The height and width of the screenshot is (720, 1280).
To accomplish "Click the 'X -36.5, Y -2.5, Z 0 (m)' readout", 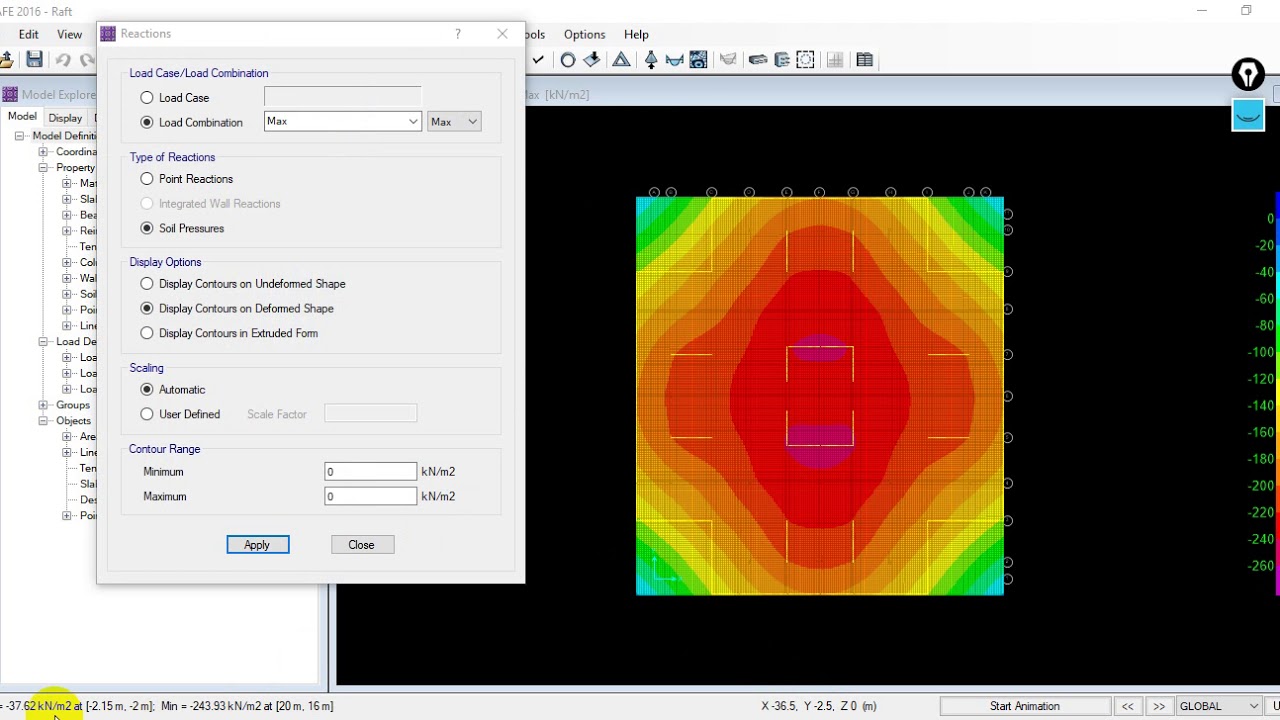I will pos(819,706).
